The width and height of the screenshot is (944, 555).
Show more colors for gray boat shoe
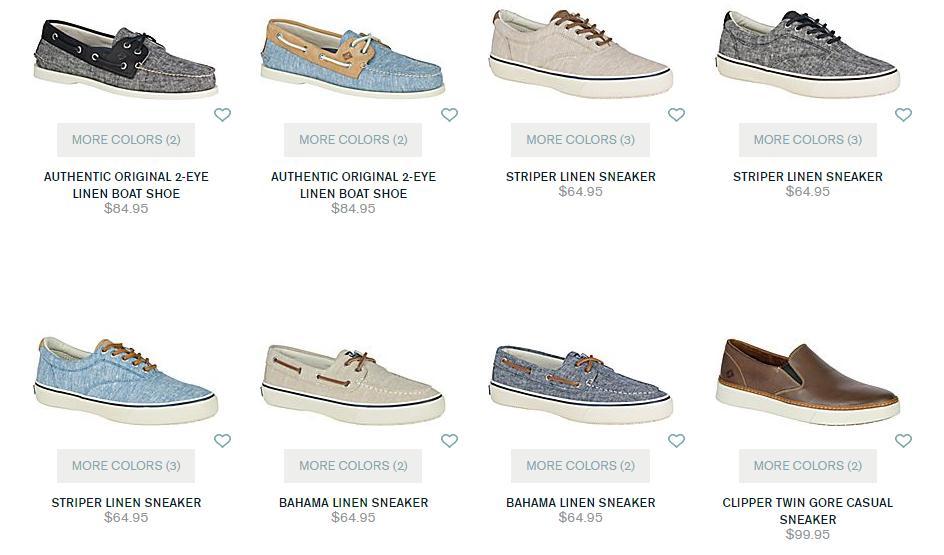(x=126, y=140)
